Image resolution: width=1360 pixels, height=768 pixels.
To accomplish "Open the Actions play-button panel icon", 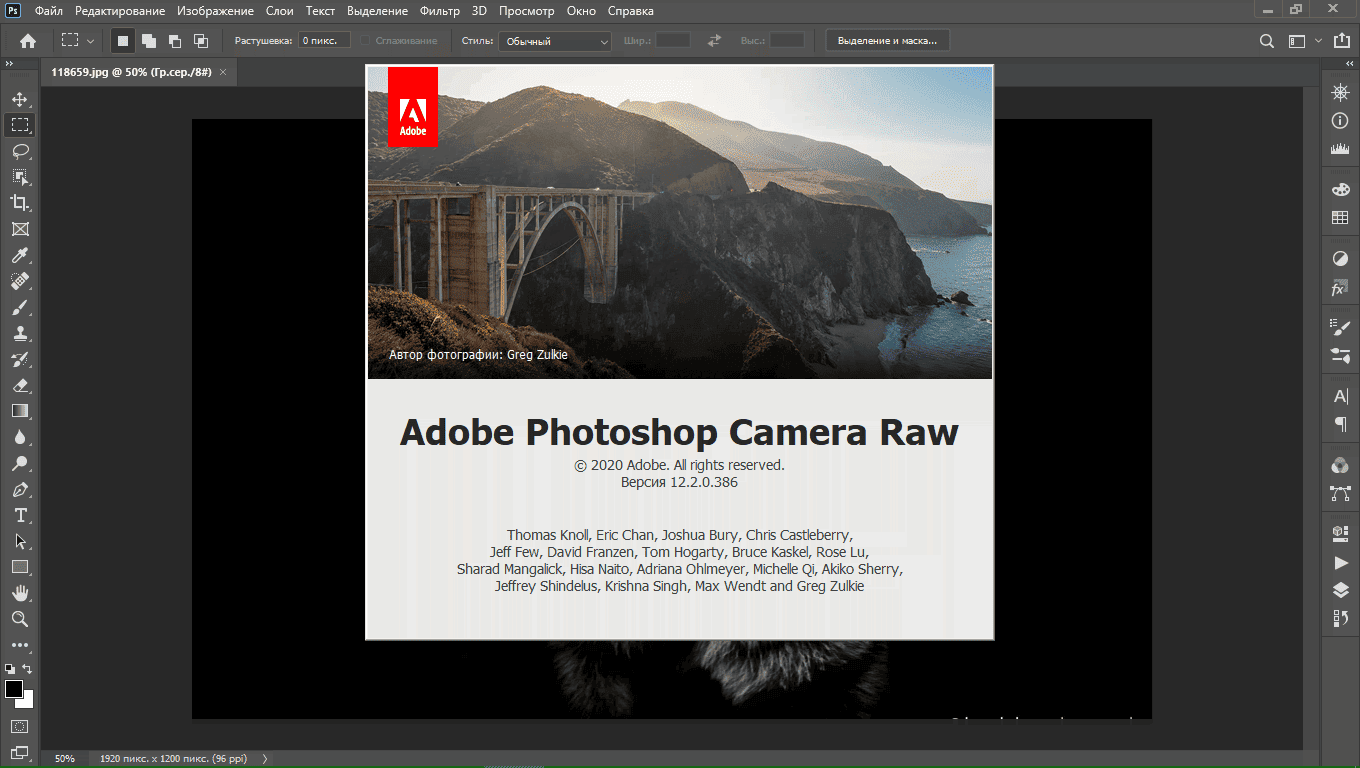I will point(1340,563).
